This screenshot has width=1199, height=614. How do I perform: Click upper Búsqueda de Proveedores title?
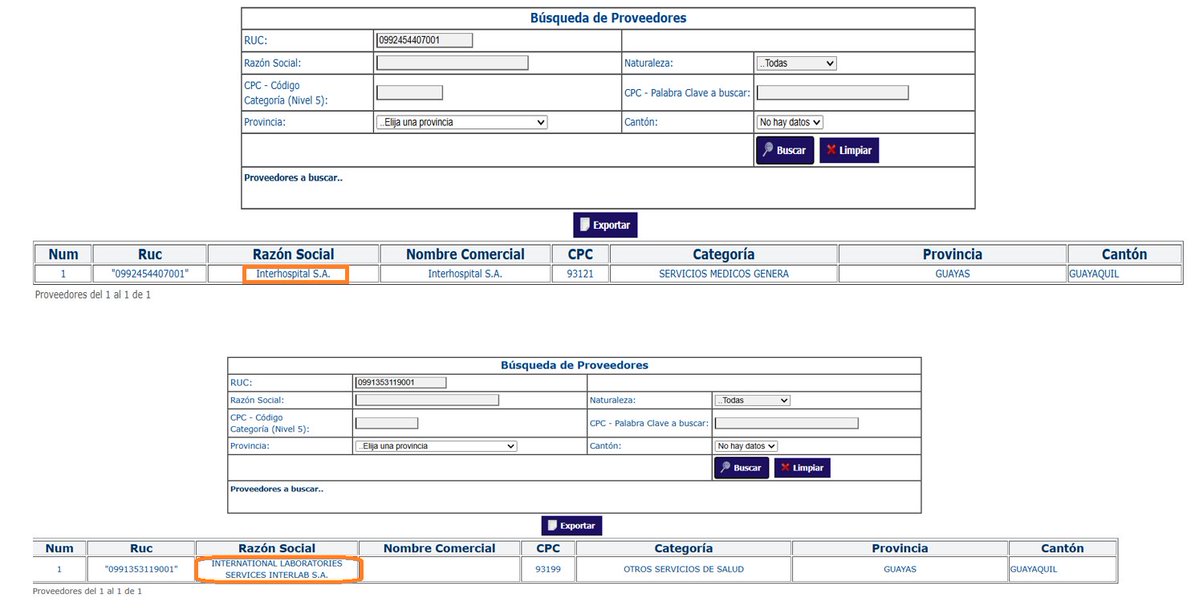[608, 18]
